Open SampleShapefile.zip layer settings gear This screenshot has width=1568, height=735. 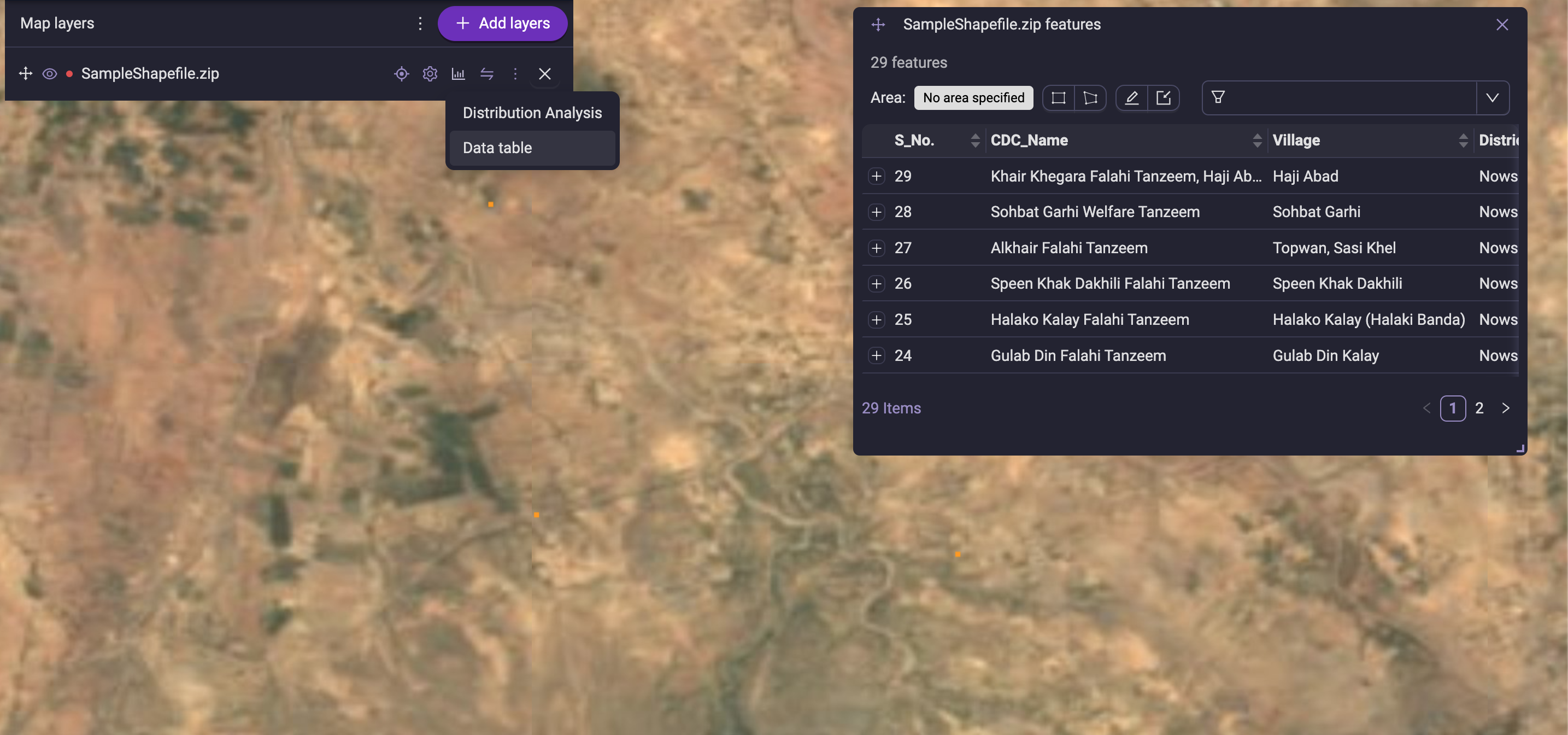(430, 74)
